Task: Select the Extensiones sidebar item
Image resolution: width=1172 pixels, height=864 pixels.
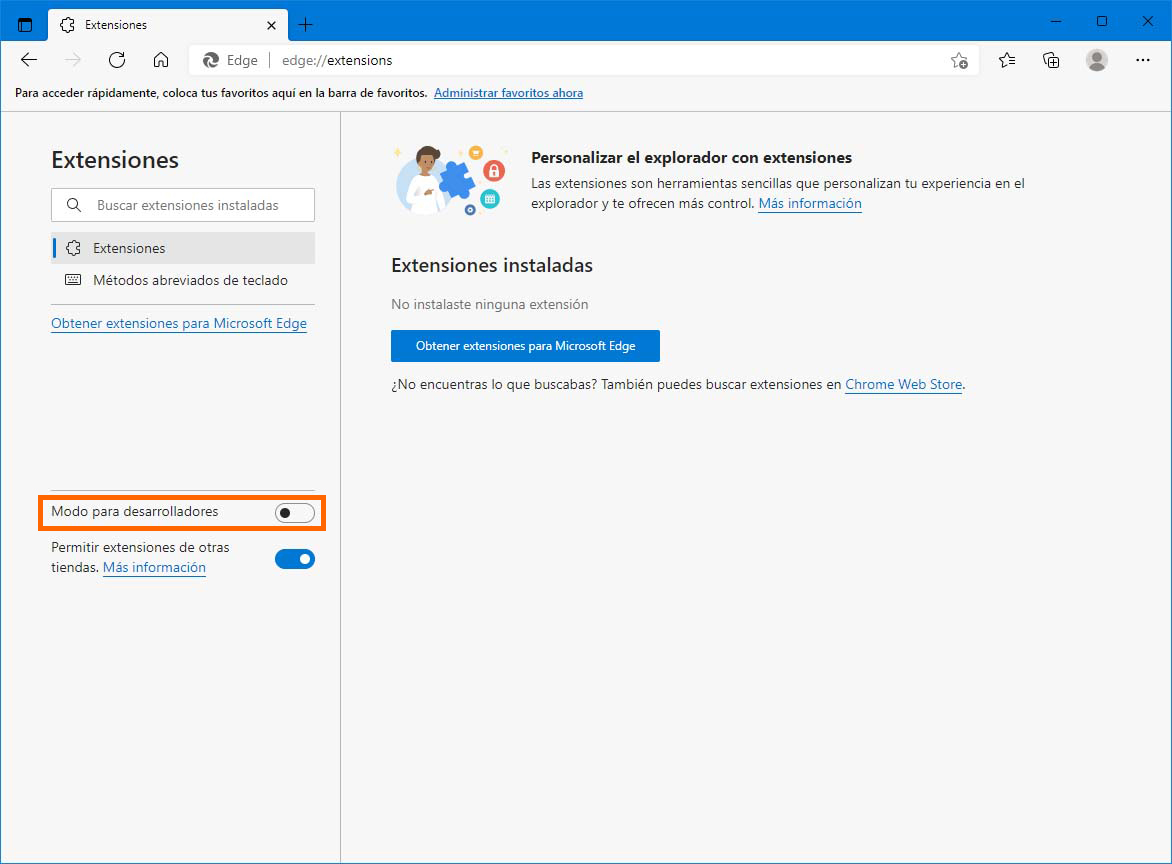Action: 183,248
